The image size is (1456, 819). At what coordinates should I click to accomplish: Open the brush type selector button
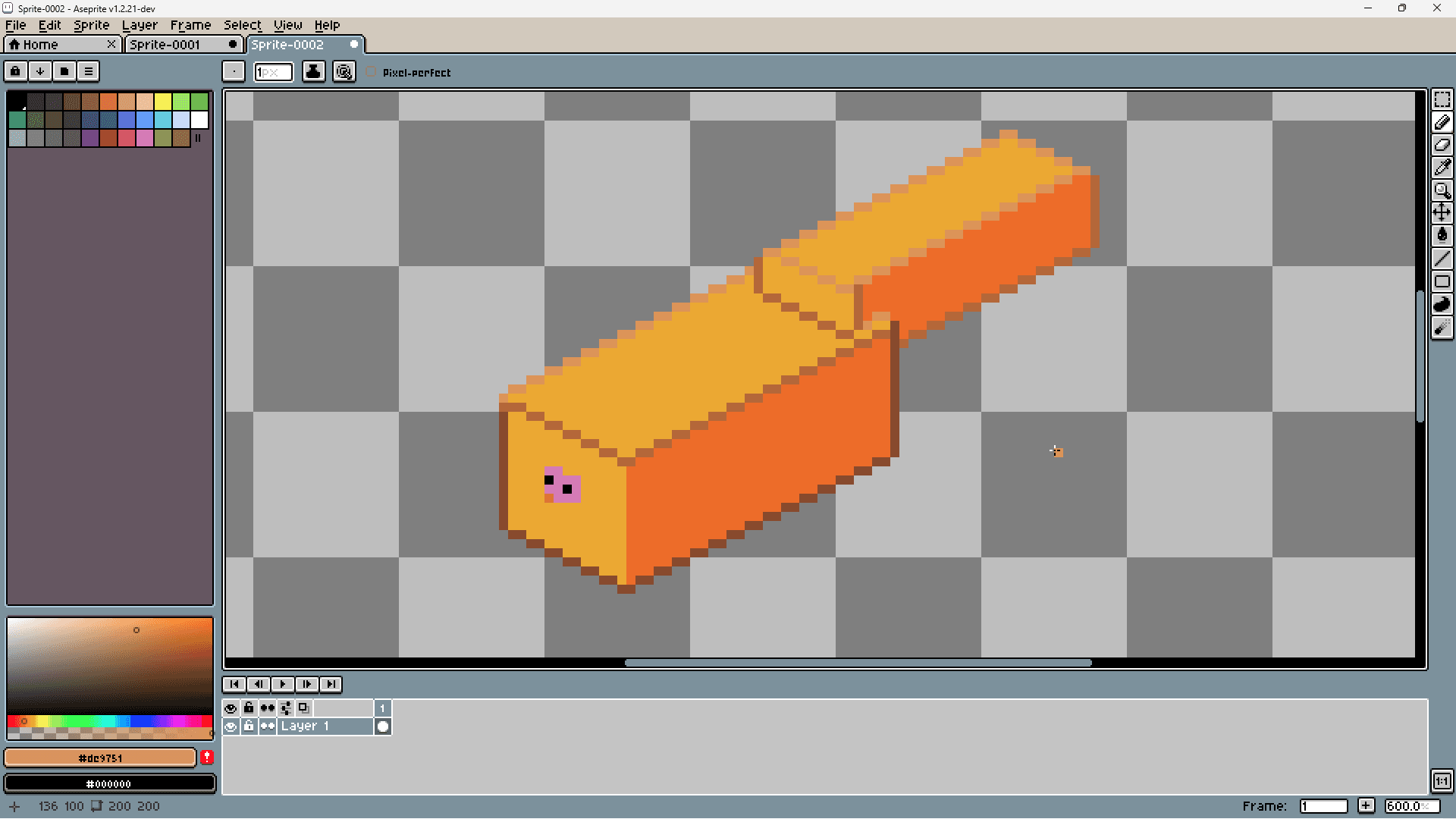[234, 72]
